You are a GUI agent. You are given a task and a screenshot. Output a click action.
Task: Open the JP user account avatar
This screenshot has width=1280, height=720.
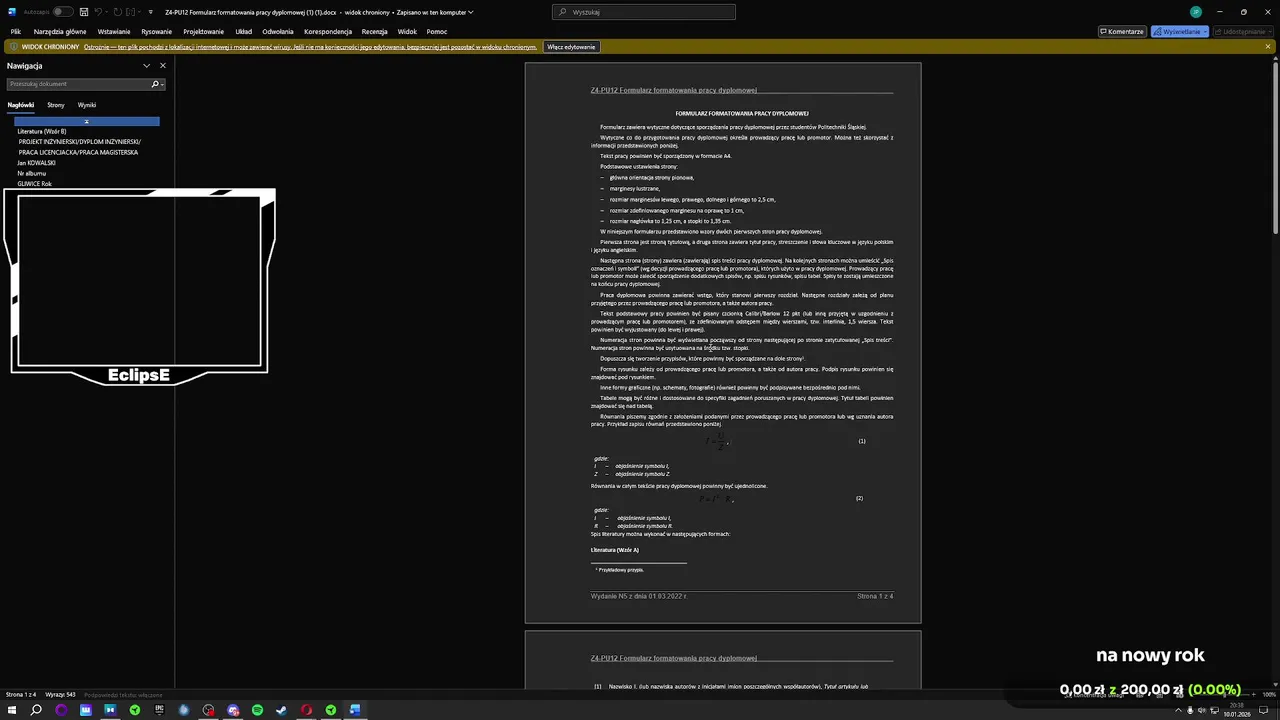coord(1195,12)
